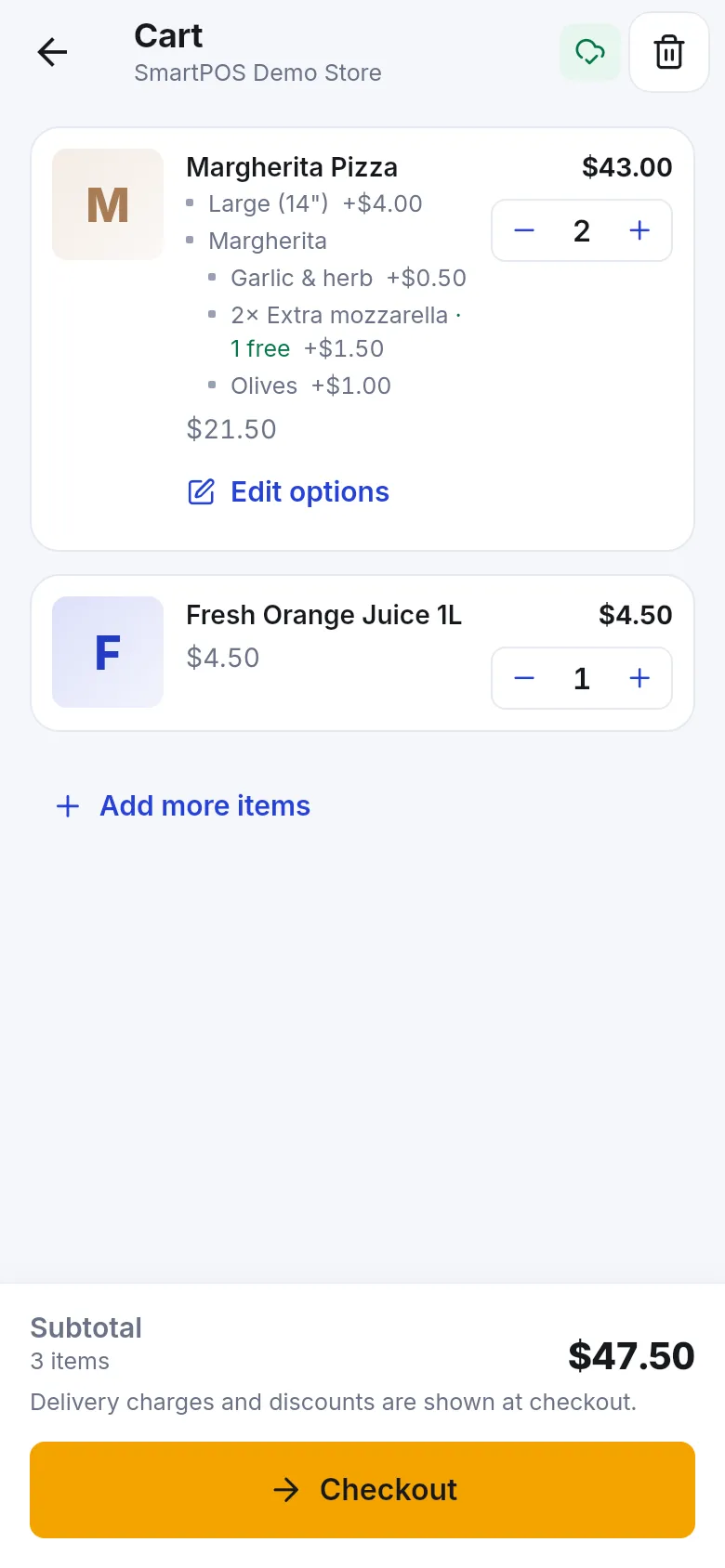
Task: Click the Edit options pencil icon
Action: (x=202, y=491)
